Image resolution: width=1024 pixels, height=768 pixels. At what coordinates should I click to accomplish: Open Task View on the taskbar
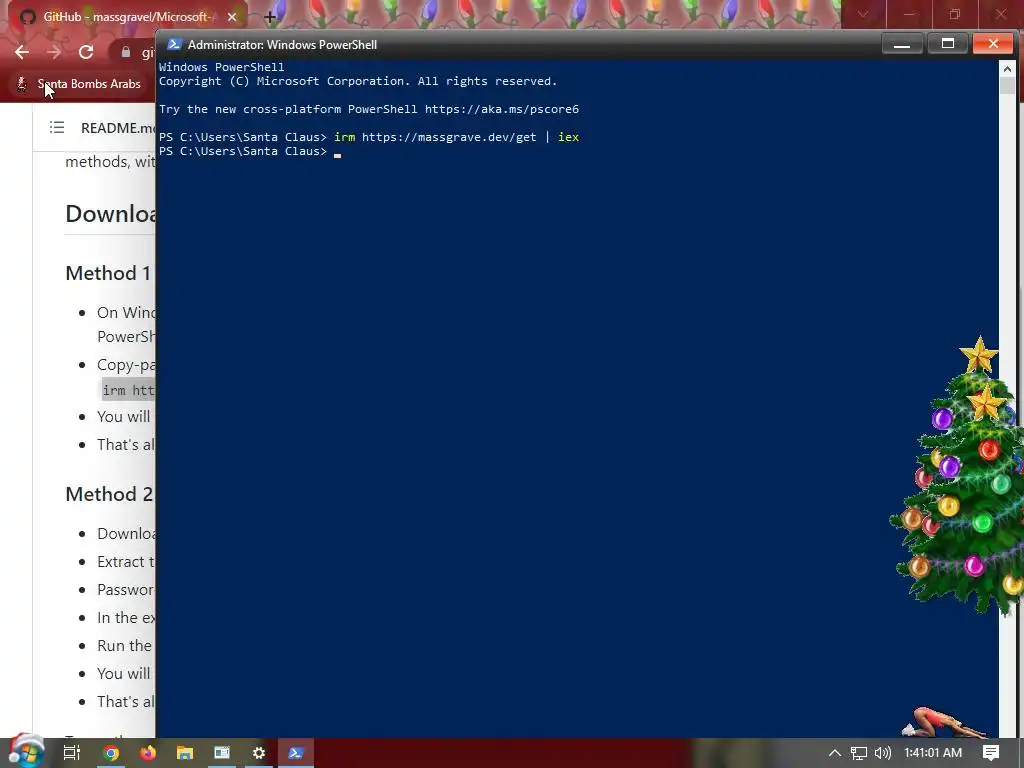[71, 753]
